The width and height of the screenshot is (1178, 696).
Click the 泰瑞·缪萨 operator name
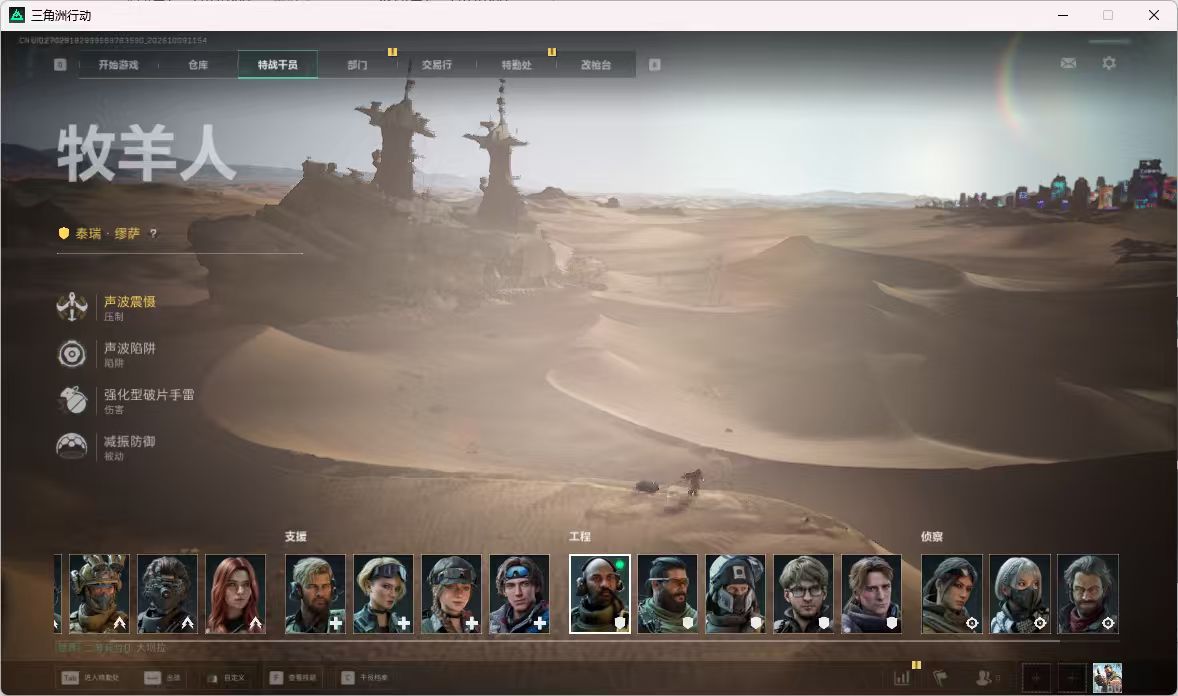[107, 234]
